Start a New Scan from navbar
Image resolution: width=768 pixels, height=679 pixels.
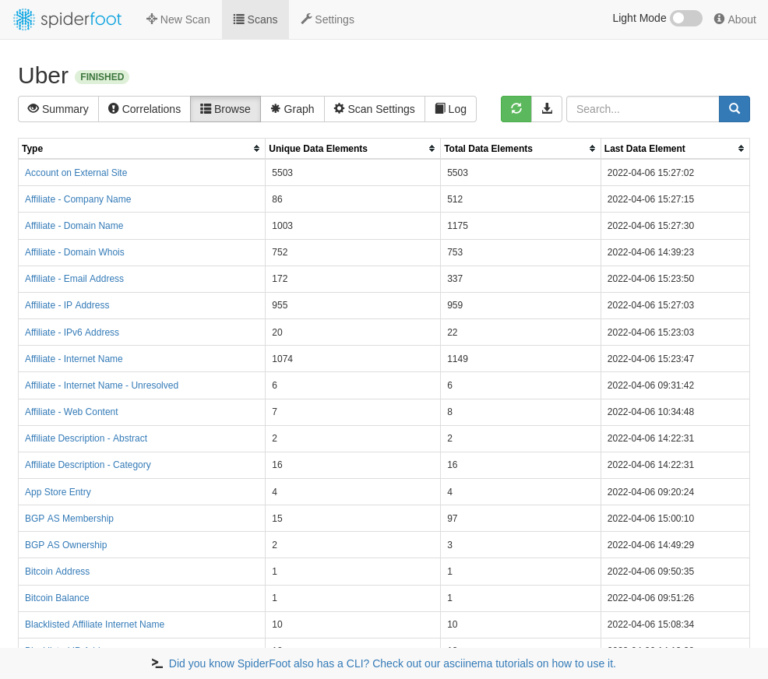click(x=178, y=20)
